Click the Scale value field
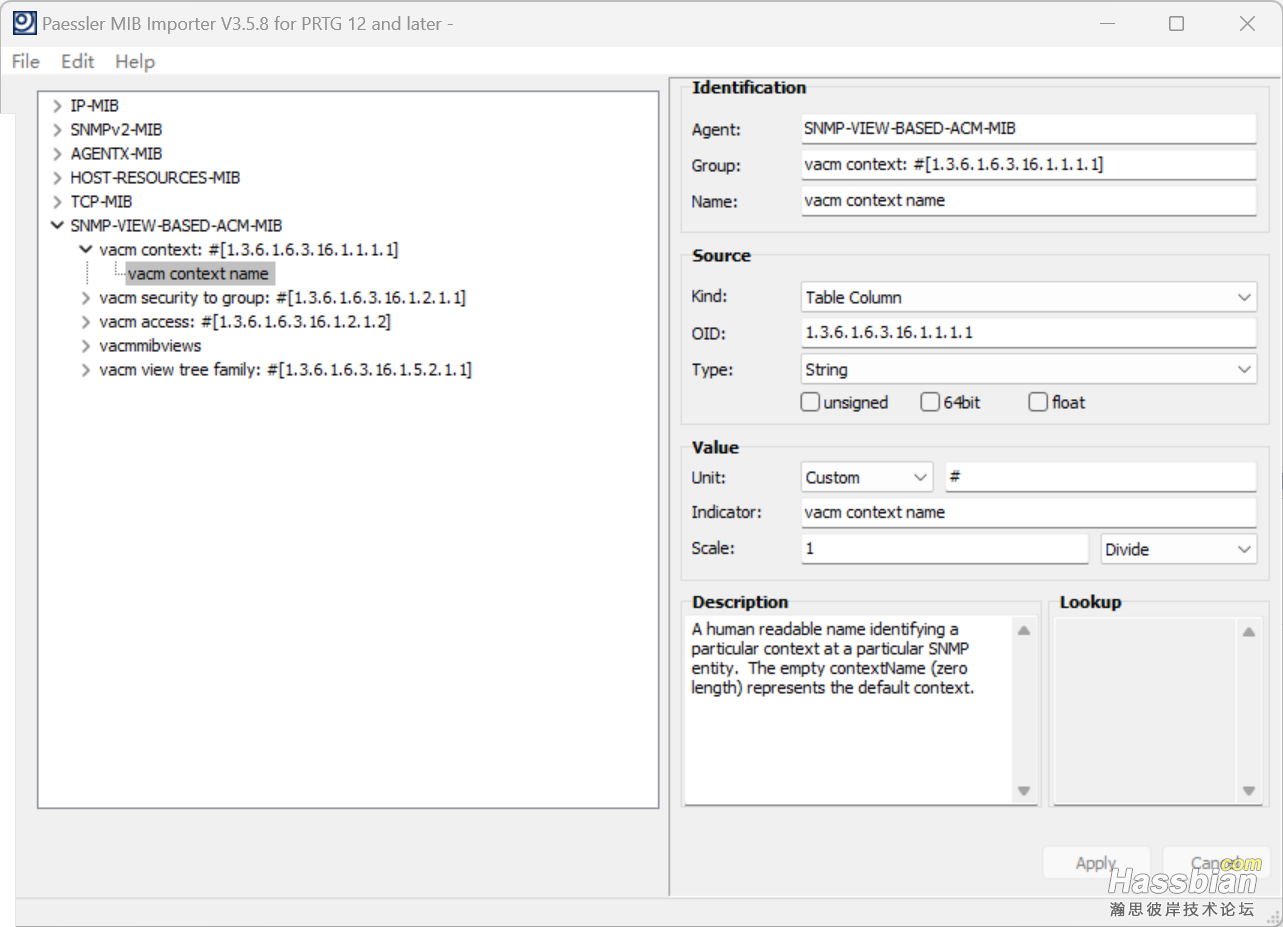 click(x=944, y=548)
